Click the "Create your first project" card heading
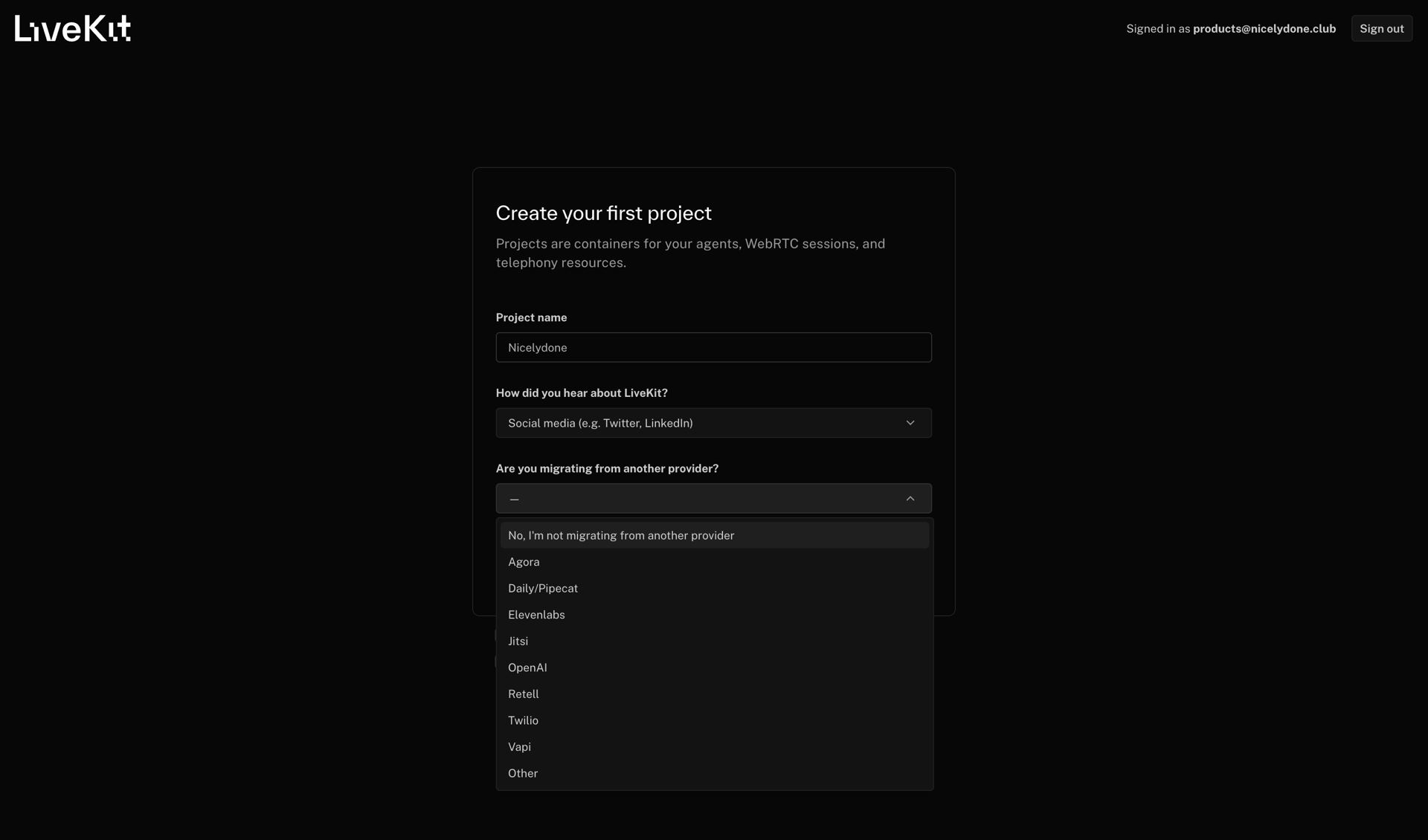1428x840 pixels. click(x=603, y=213)
